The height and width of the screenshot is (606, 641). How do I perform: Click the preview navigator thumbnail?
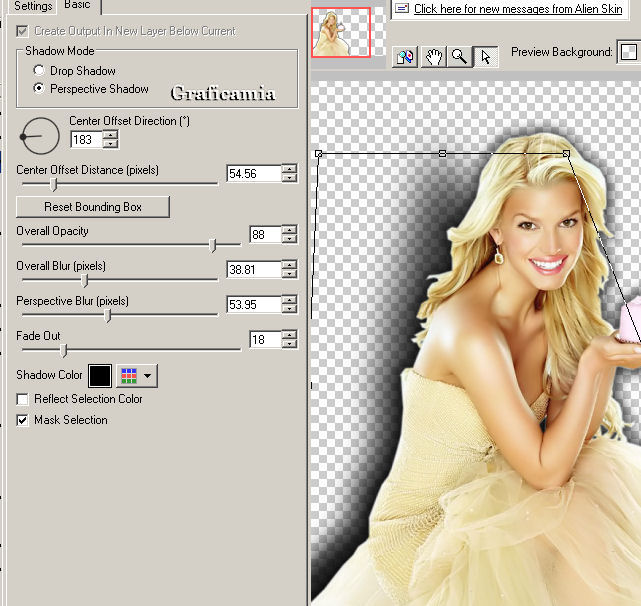pyautogui.click(x=341, y=32)
